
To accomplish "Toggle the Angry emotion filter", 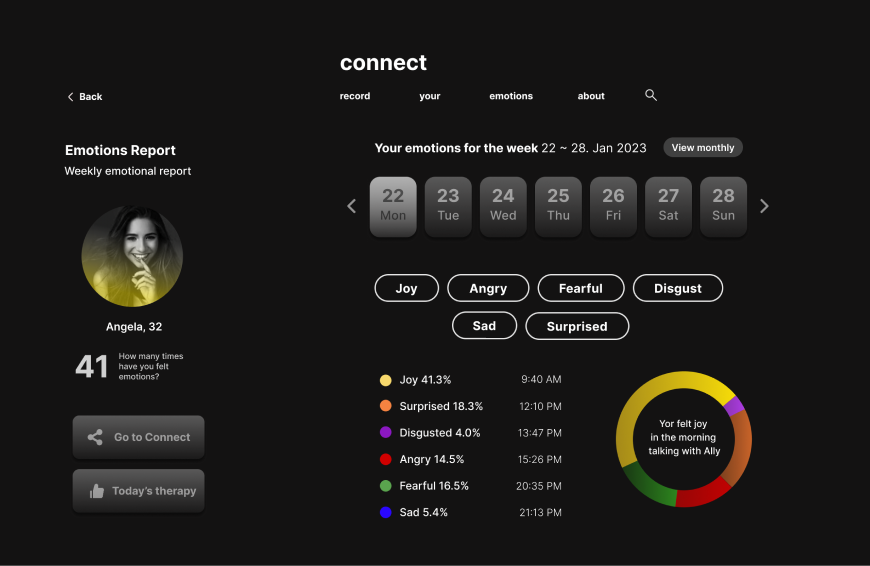I will click(x=488, y=288).
